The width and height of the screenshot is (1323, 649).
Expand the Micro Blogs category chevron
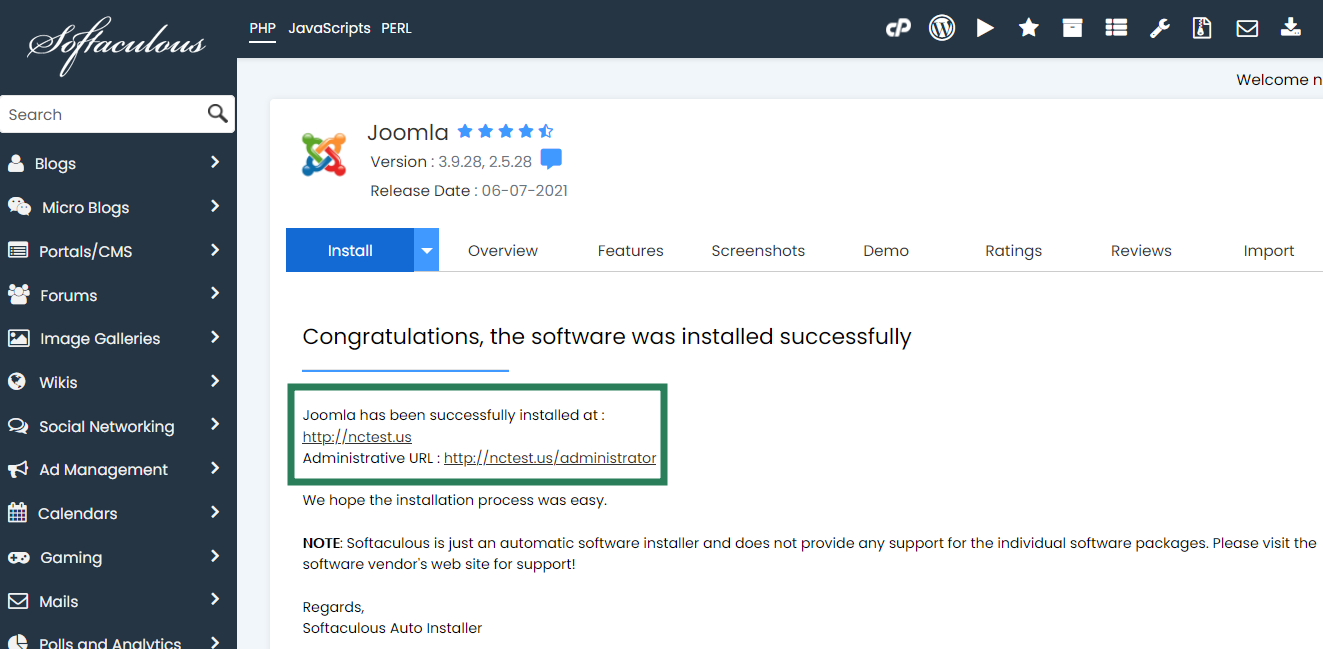click(215, 206)
